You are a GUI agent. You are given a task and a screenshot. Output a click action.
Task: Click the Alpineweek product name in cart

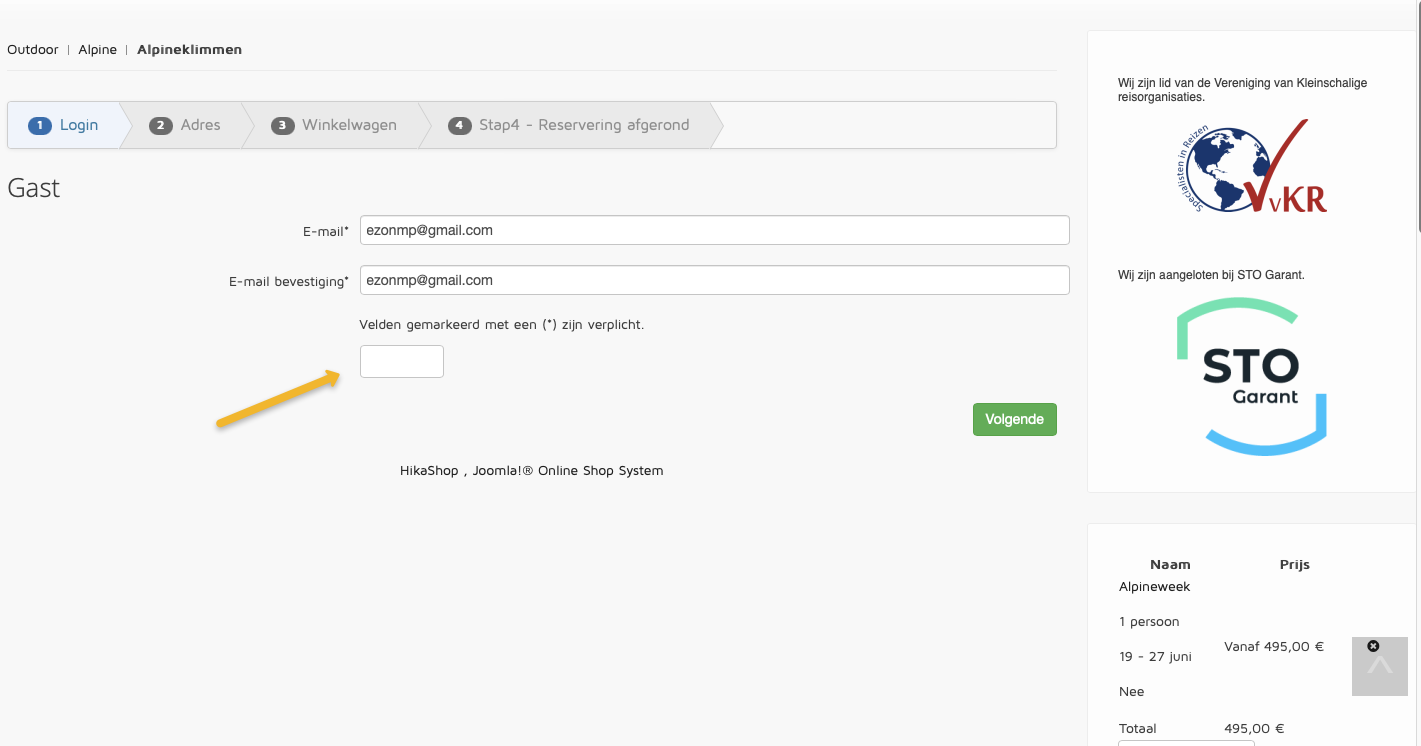pyautogui.click(x=1154, y=586)
